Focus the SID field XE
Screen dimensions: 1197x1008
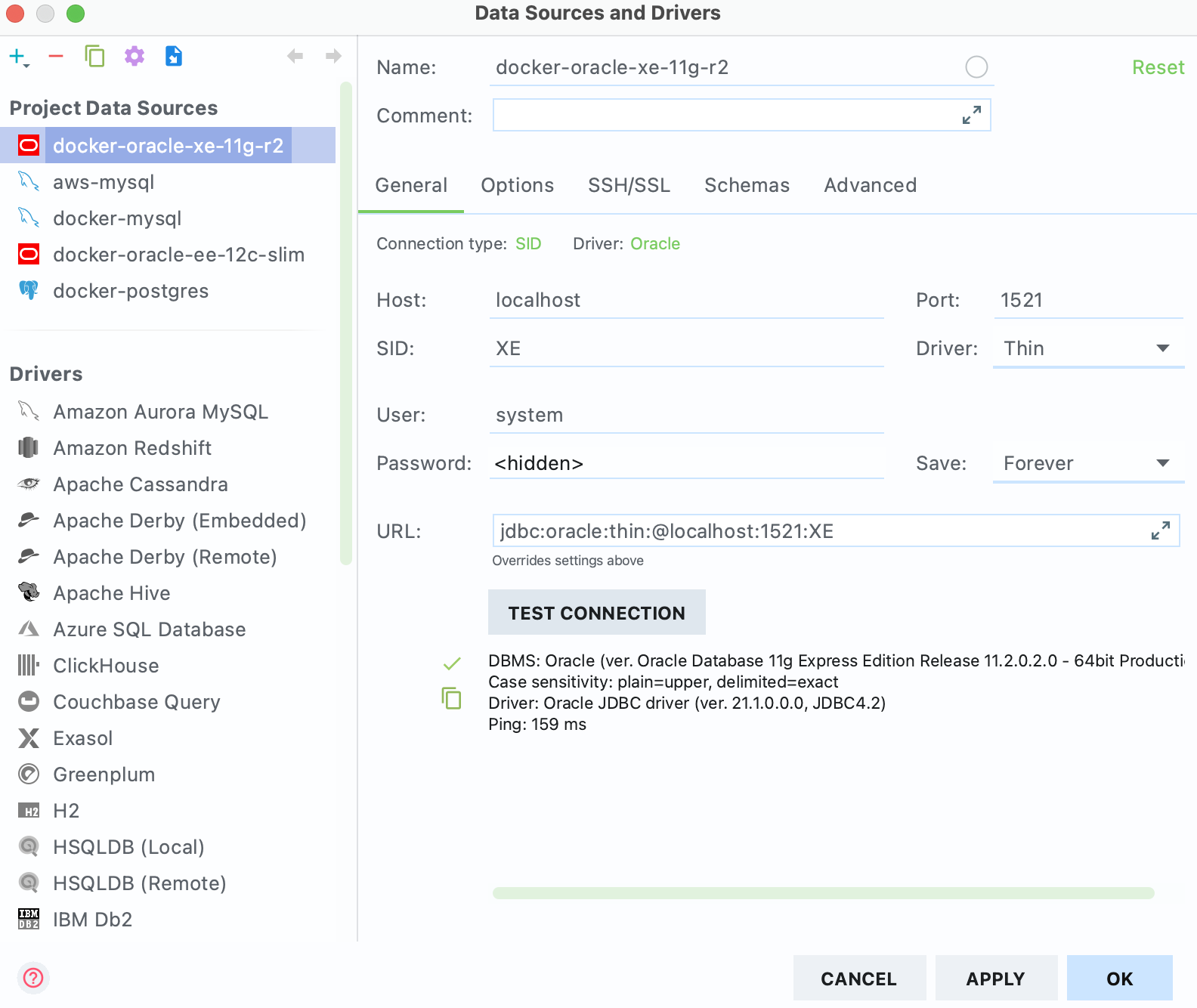coord(686,348)
